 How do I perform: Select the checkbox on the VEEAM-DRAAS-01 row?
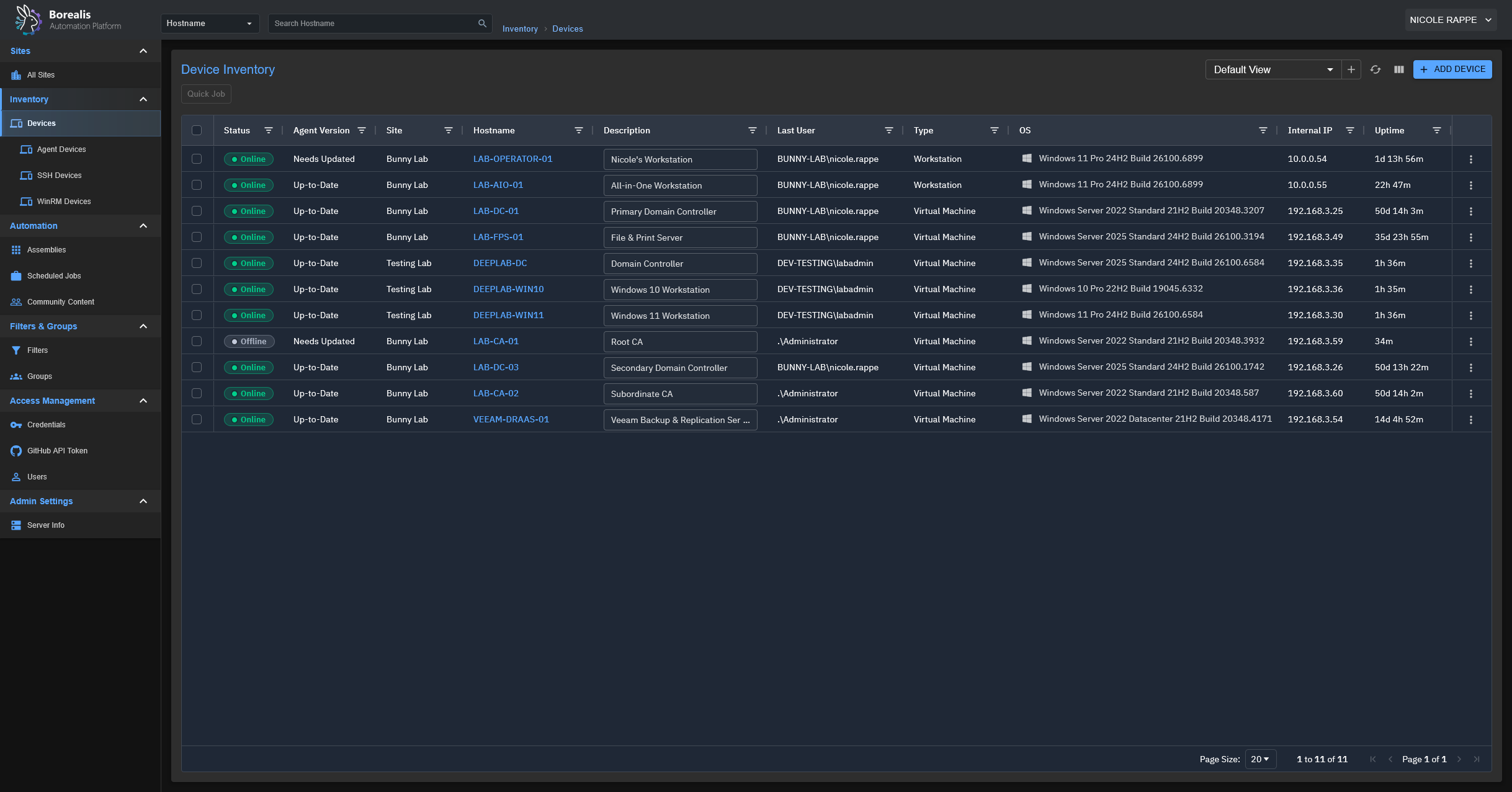coord(197,419)
